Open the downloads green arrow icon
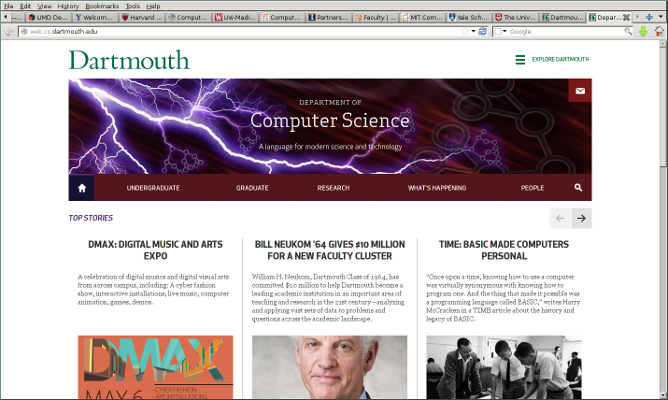This screenshot has height=400, width=668. click(643, 31)
